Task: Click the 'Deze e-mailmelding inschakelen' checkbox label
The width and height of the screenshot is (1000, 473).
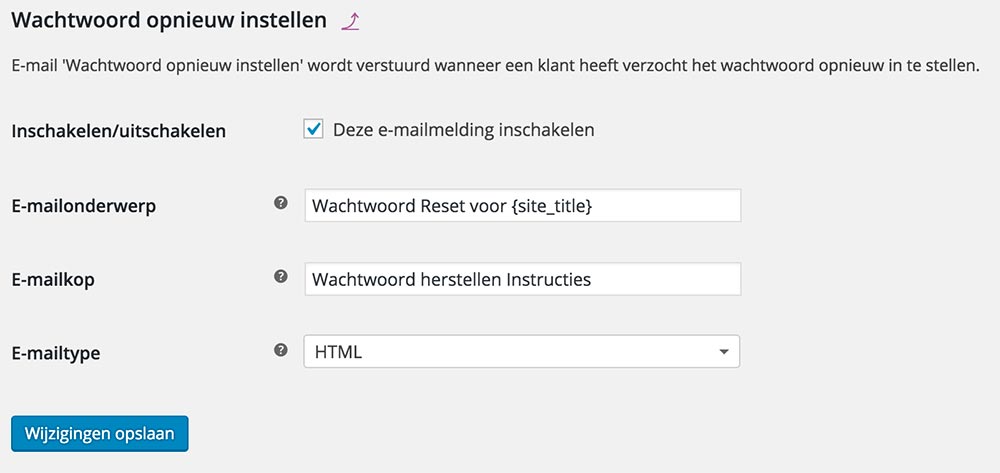Action: pos(463,130)
